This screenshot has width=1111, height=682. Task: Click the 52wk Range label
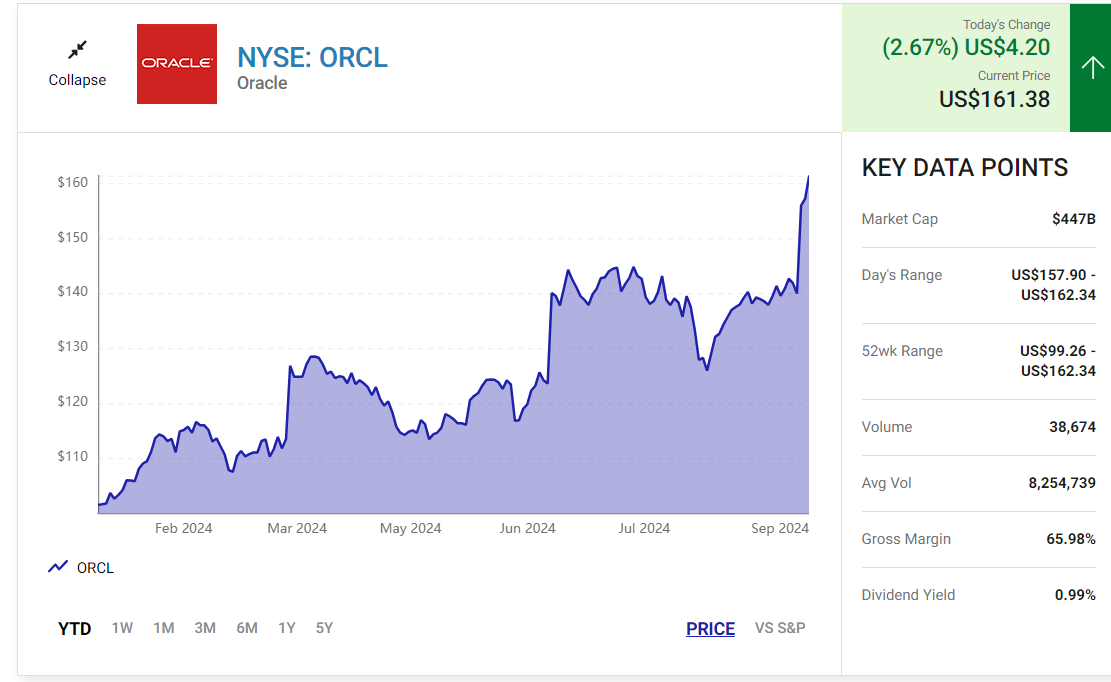click(902, 351)
